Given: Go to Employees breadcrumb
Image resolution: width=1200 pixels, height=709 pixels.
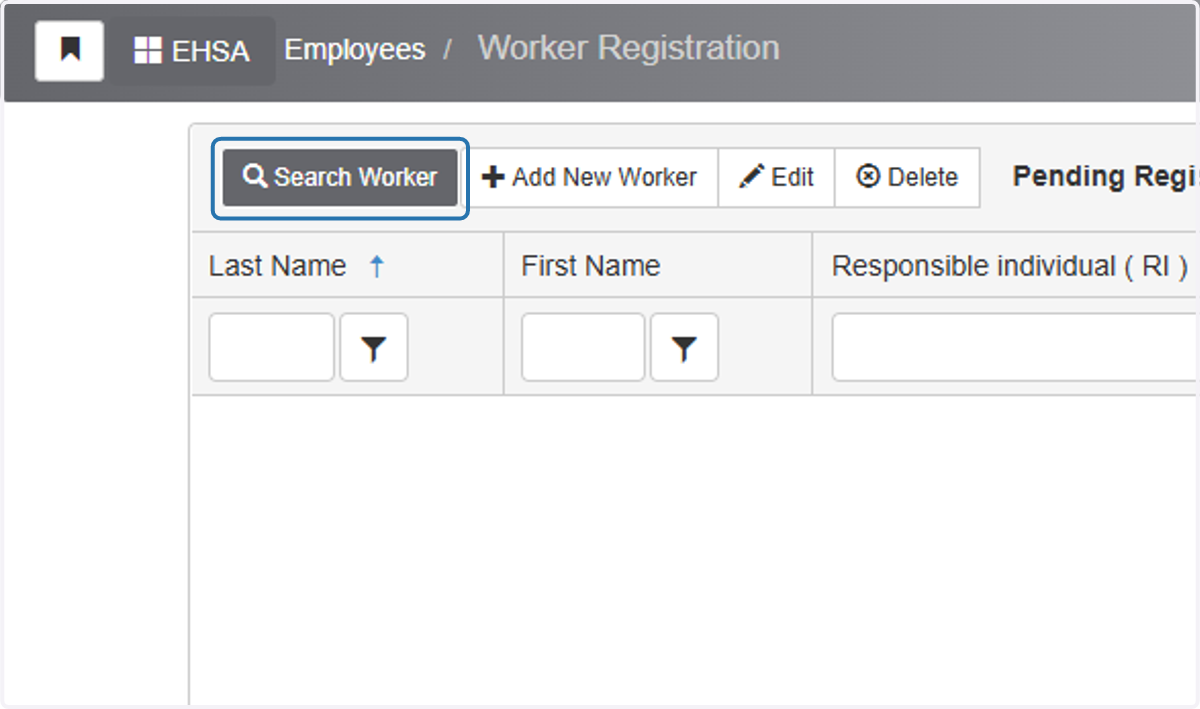Looking at the screenshot, I should click(x=355, y=50).
